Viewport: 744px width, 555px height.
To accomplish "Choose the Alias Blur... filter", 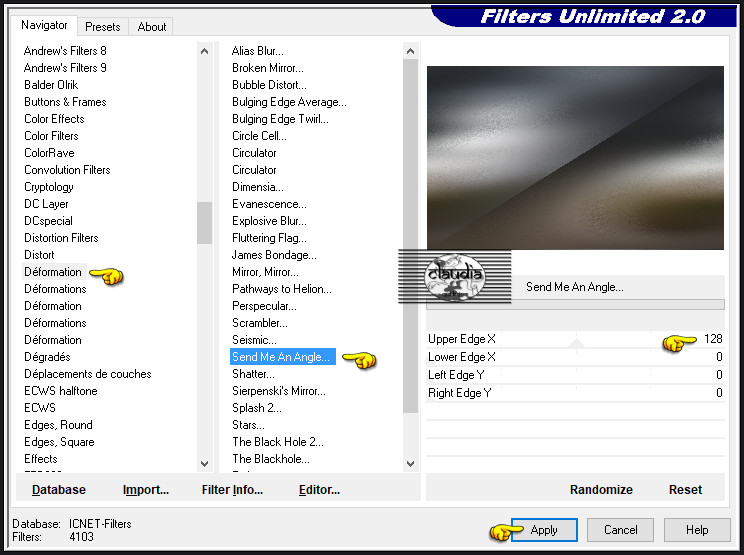I will click(x=258, y=51).
